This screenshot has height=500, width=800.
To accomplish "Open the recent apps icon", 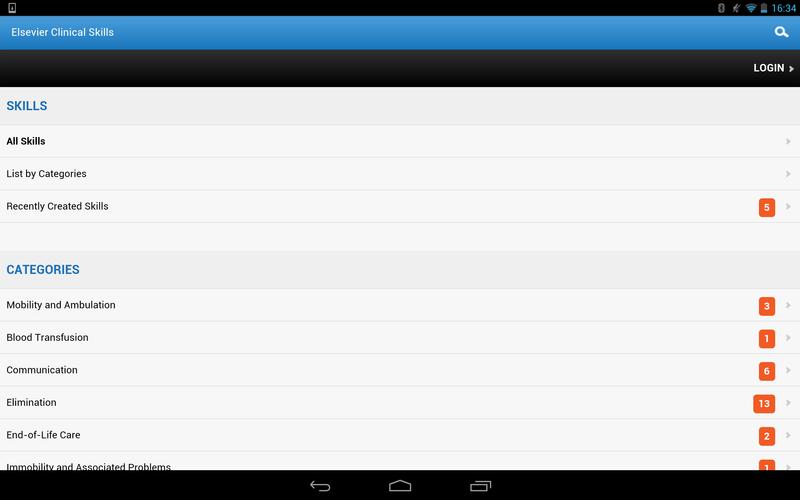I will [x=480, y=486].
